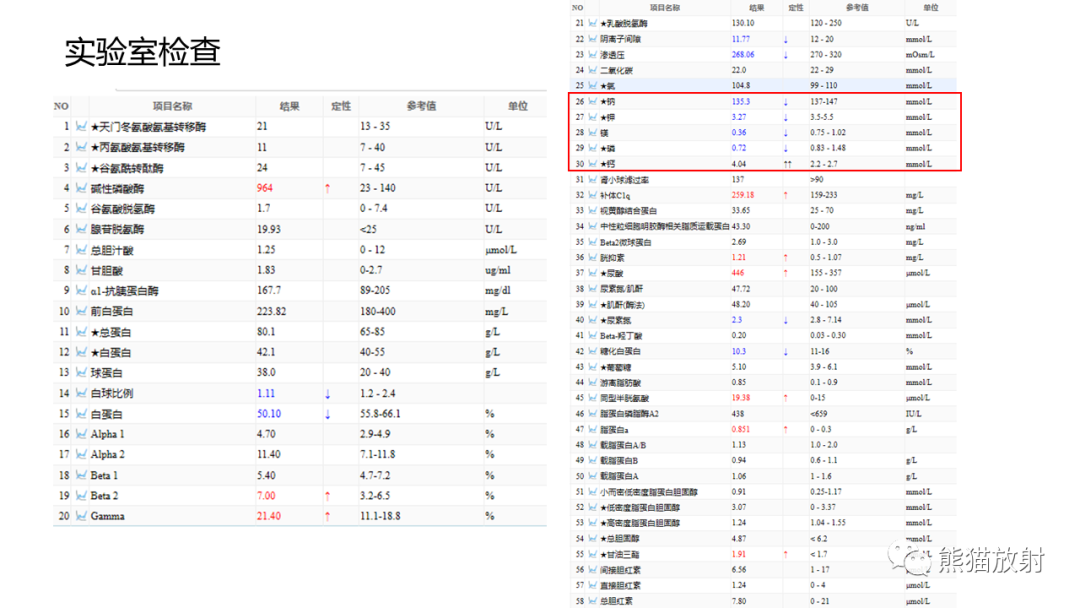
Task: Click the item name 视黄醇结合蛋白
Action: point(628,211)
